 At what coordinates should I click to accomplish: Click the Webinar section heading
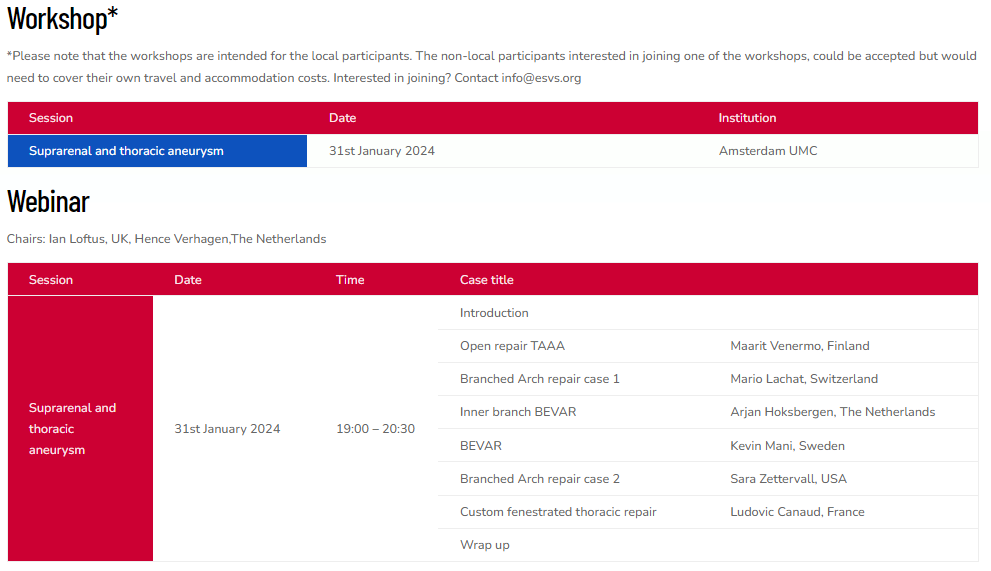tap(48, 202)
